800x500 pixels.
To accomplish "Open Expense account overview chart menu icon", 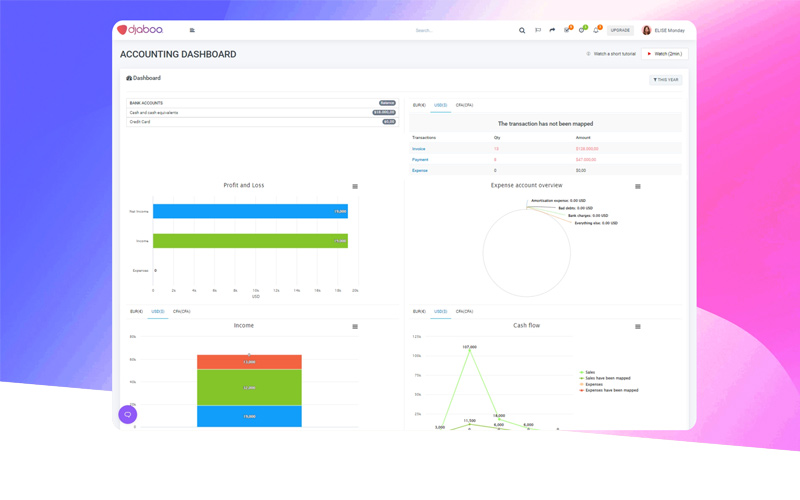I will tap(638, 187).
